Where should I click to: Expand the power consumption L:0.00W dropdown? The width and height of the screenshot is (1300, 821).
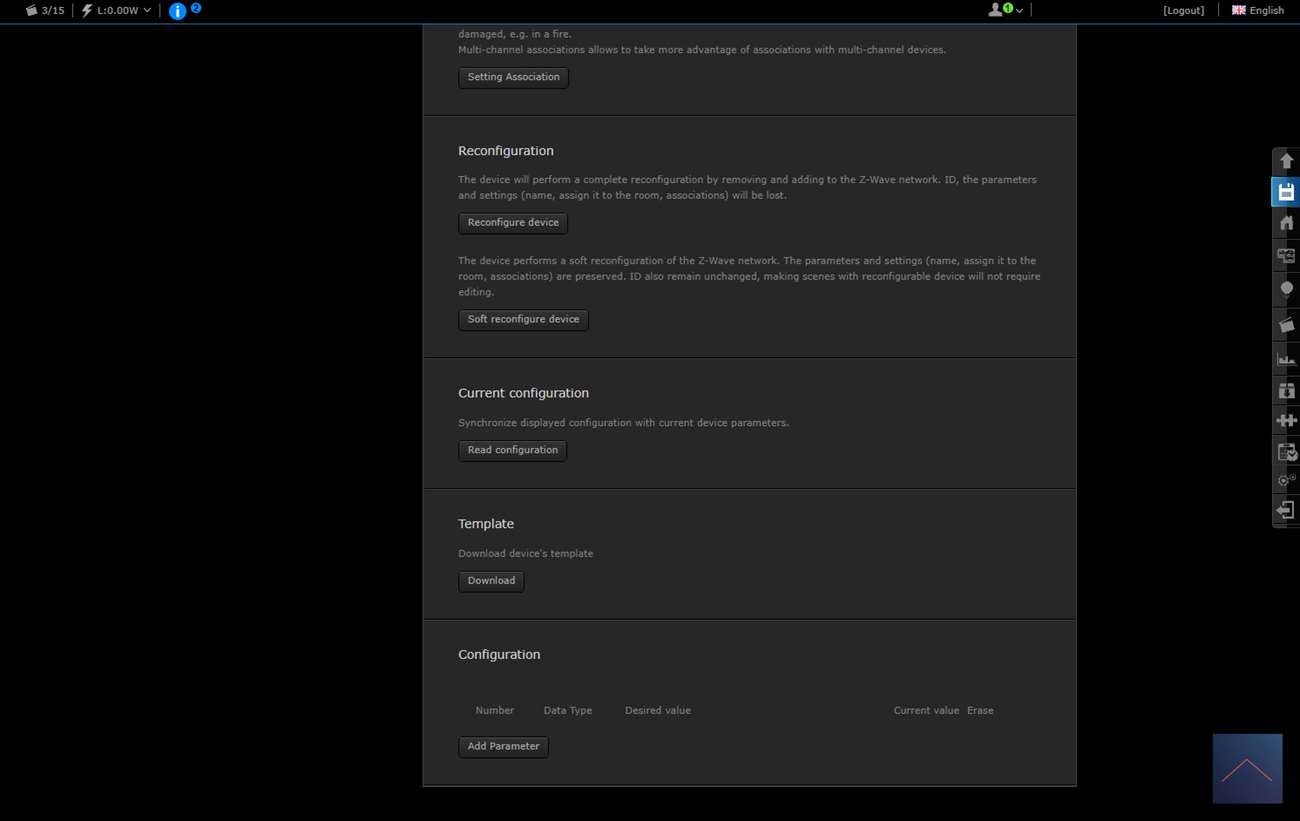pyautogui.click(x=117, y=10)
